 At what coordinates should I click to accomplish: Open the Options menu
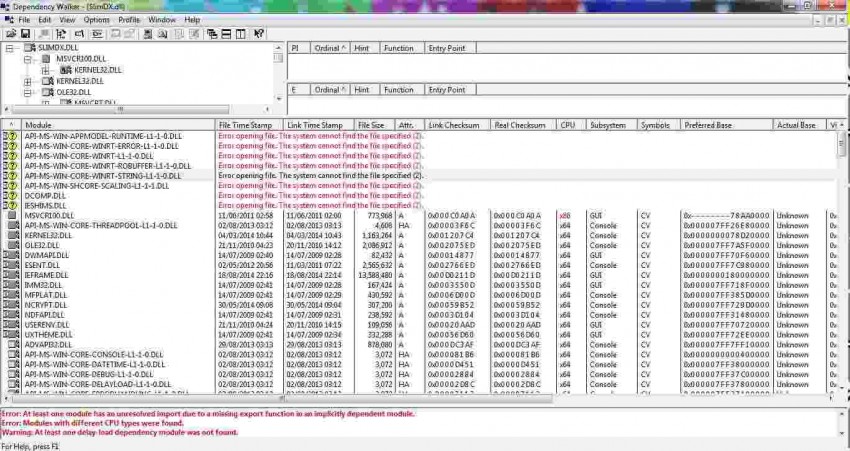coord(96,19)
